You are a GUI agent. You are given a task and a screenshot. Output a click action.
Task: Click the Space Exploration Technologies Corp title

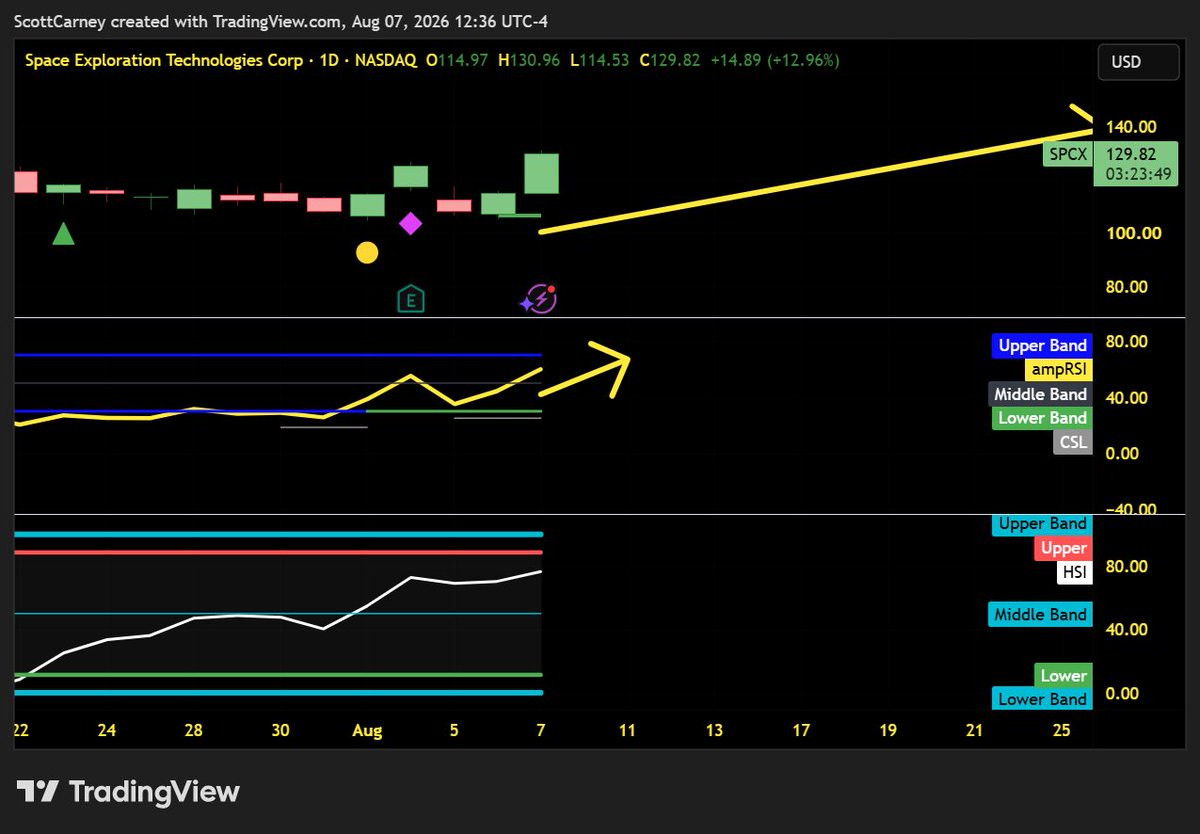click(x=164, y=60)
